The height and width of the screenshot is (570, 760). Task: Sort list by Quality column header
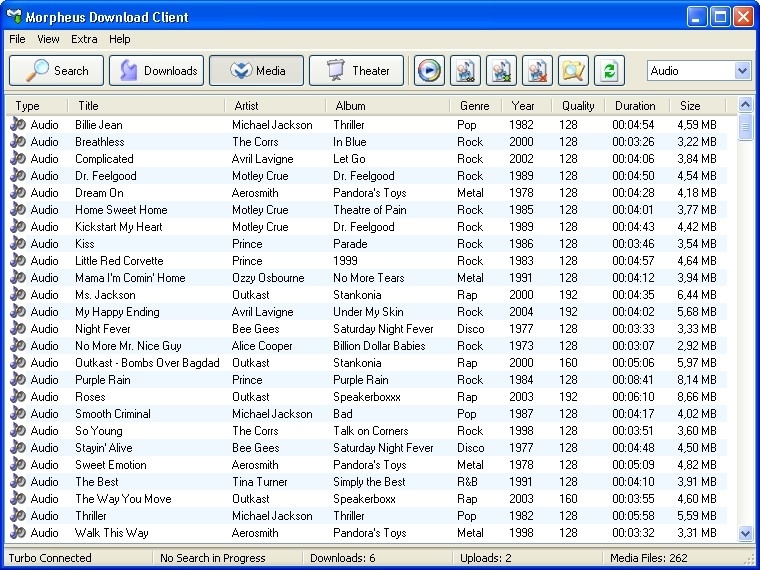pos(578,106)
